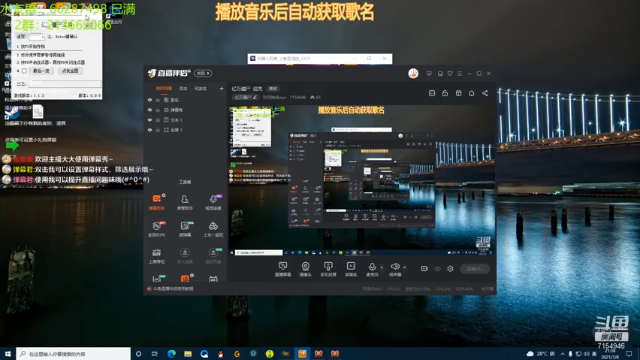Add a 摄像头 camera source
Image resolution: width=640 pixels, height=360 pixels.
tap(305, 269)
